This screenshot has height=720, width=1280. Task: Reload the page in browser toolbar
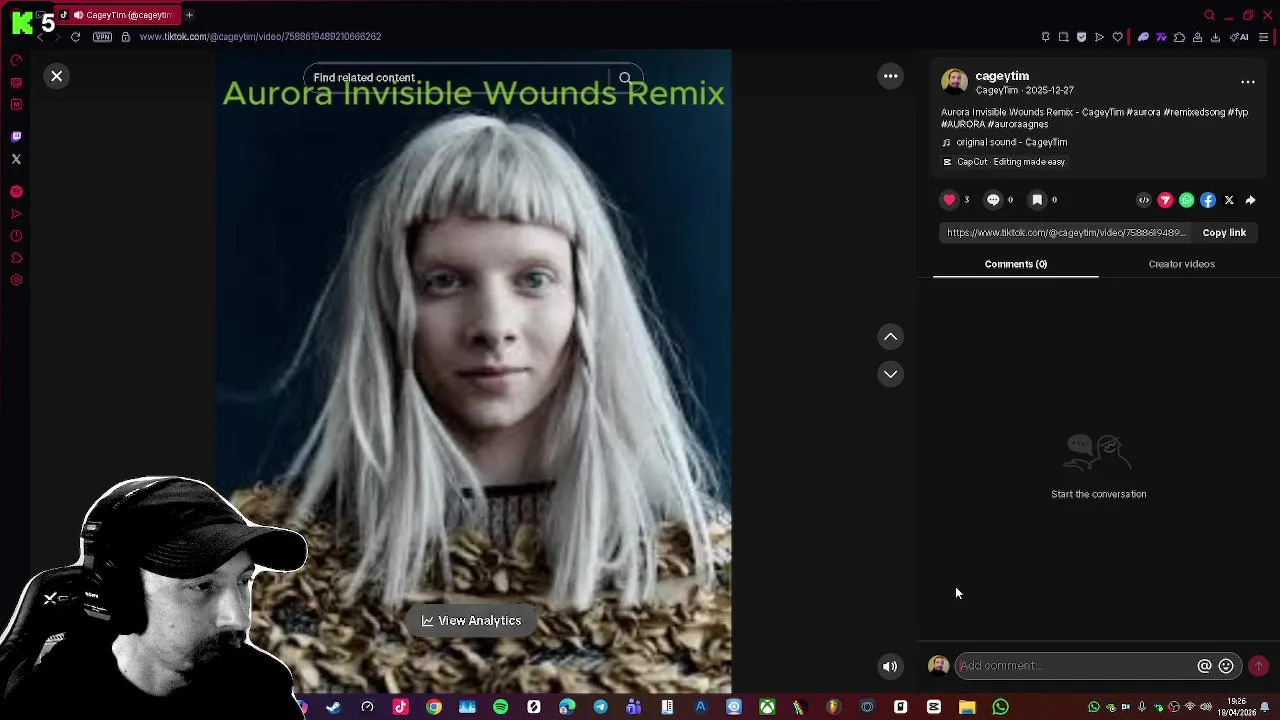[x=75, y=37]
